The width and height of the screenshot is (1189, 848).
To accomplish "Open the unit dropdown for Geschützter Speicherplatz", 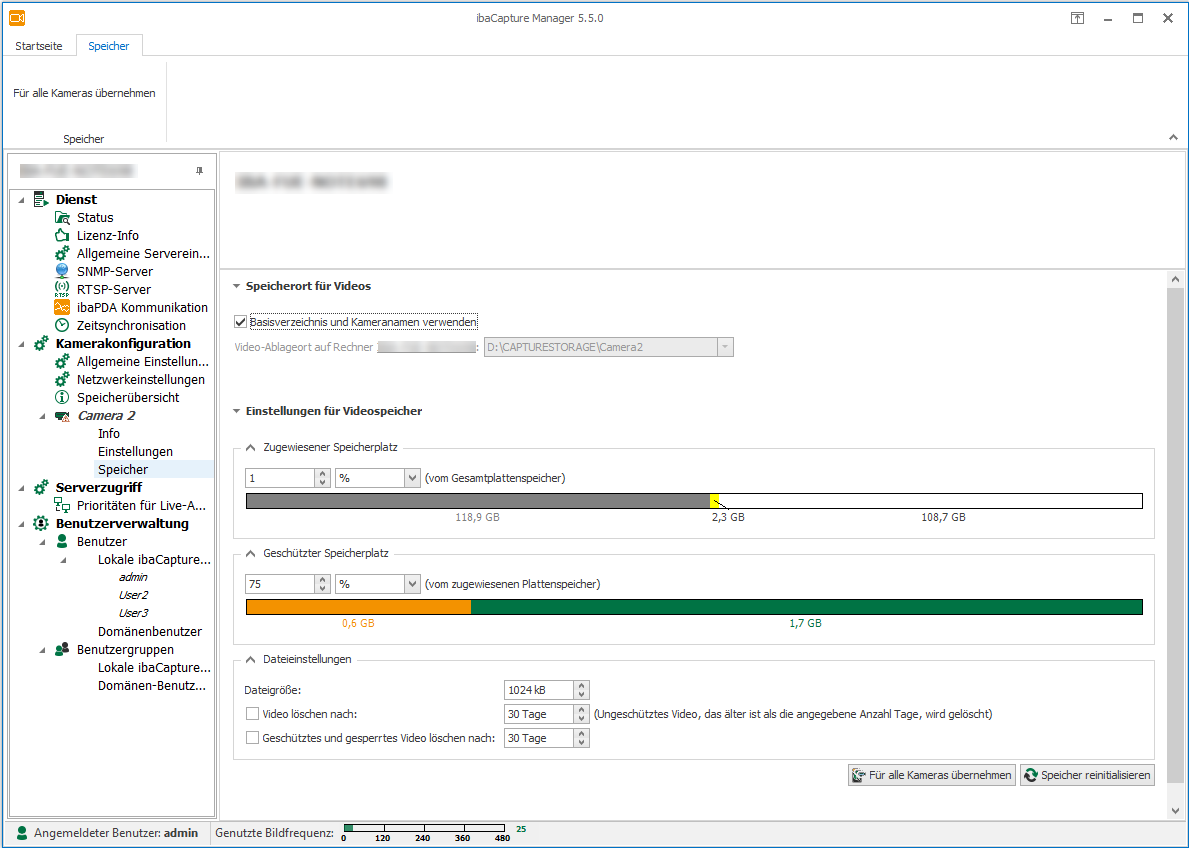I will coord(412,584).
